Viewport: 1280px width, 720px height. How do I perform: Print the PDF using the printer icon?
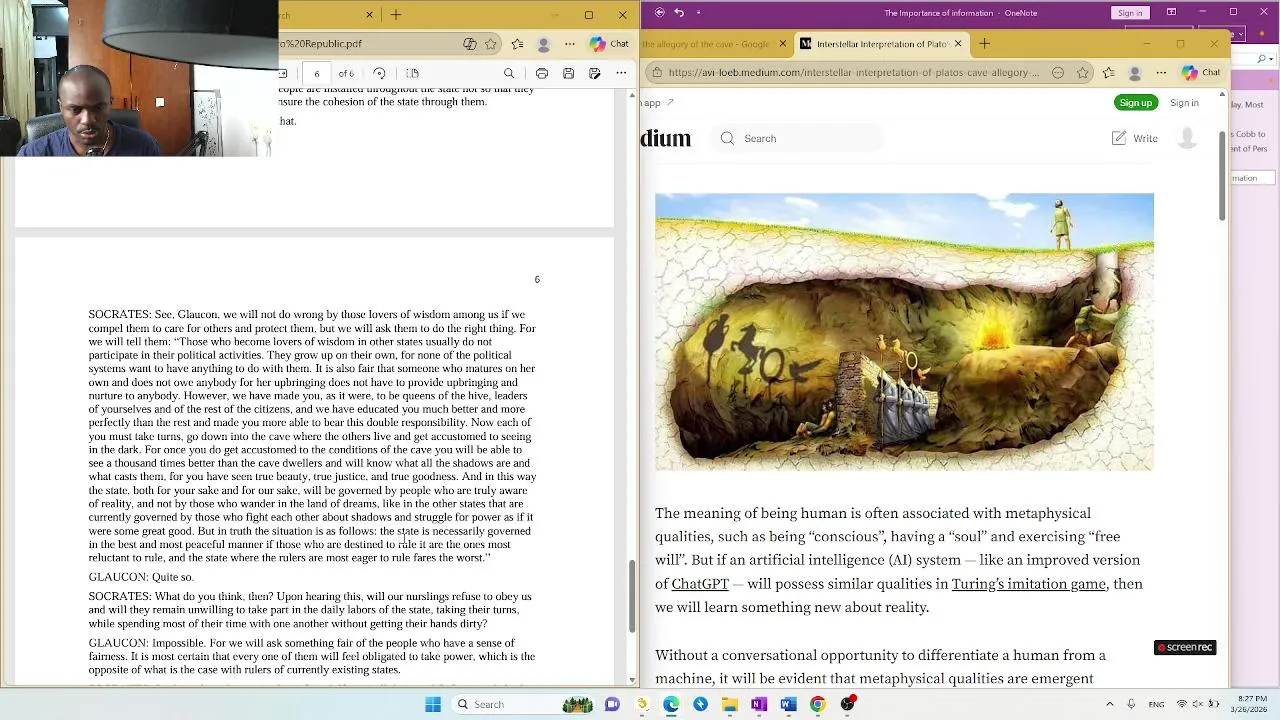pos(541,73)
